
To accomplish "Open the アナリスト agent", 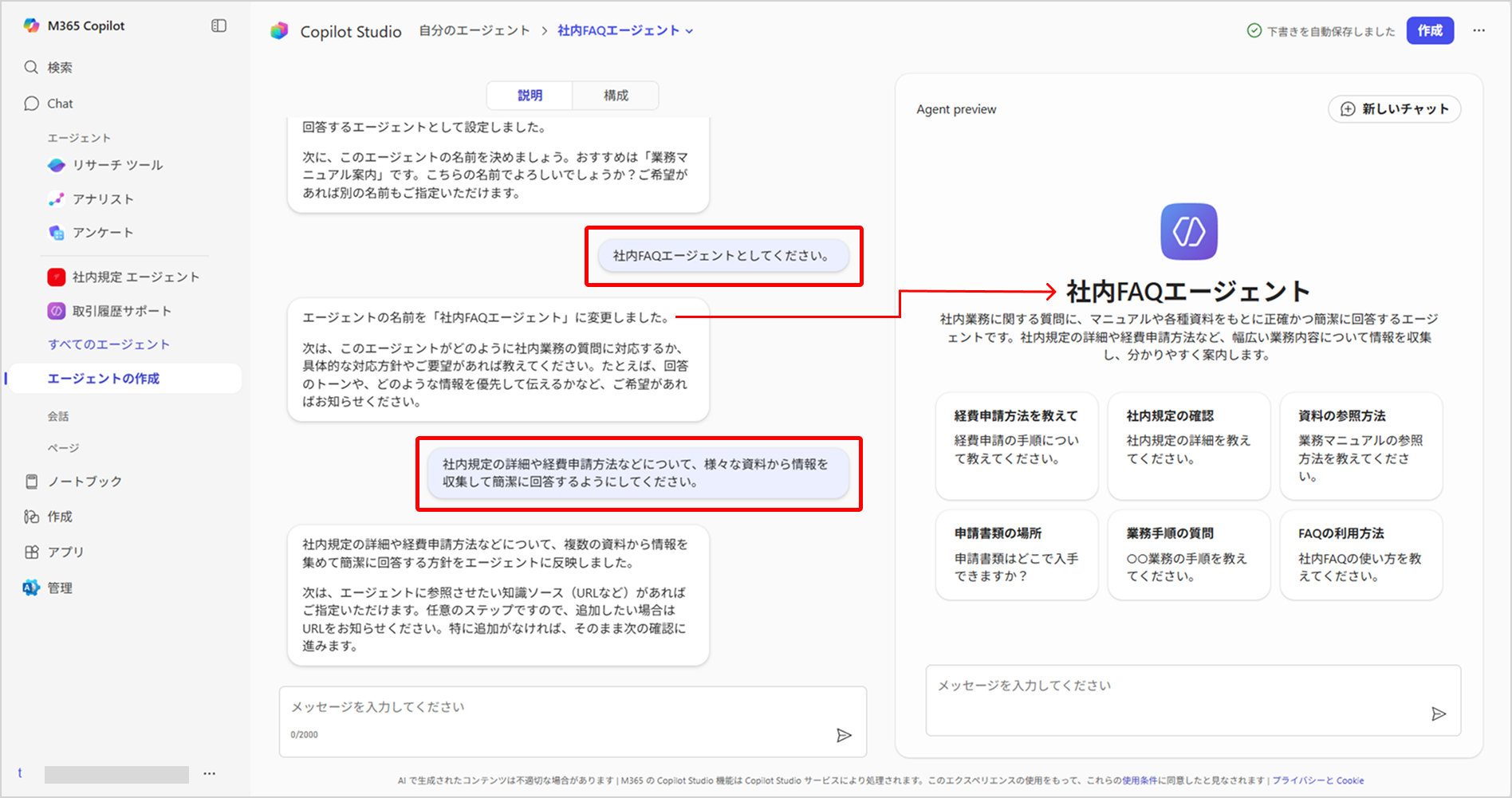I will 103,199.
